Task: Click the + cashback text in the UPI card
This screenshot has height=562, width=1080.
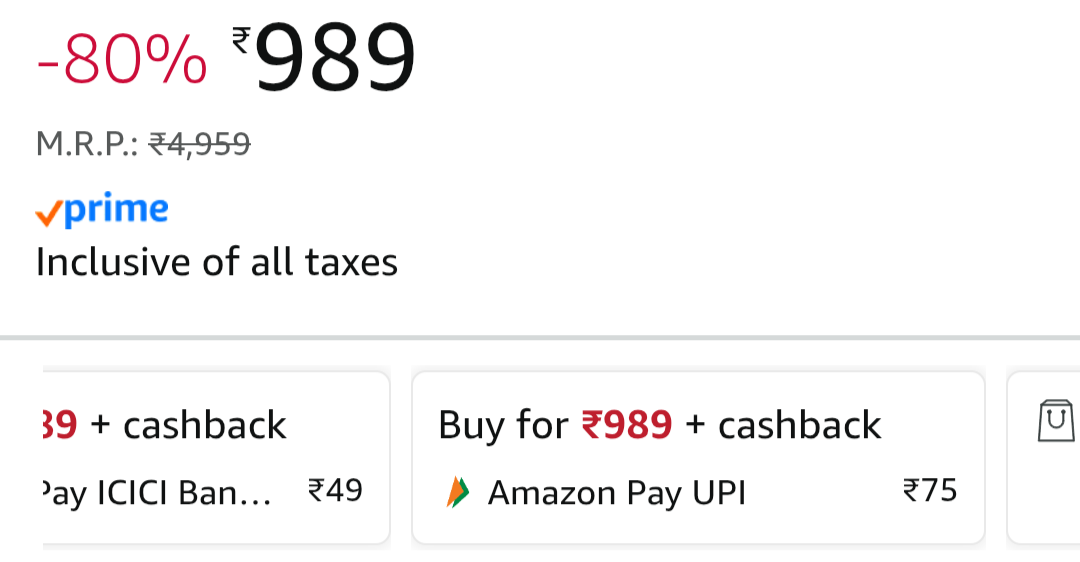Action: click(x=783, y=426)
